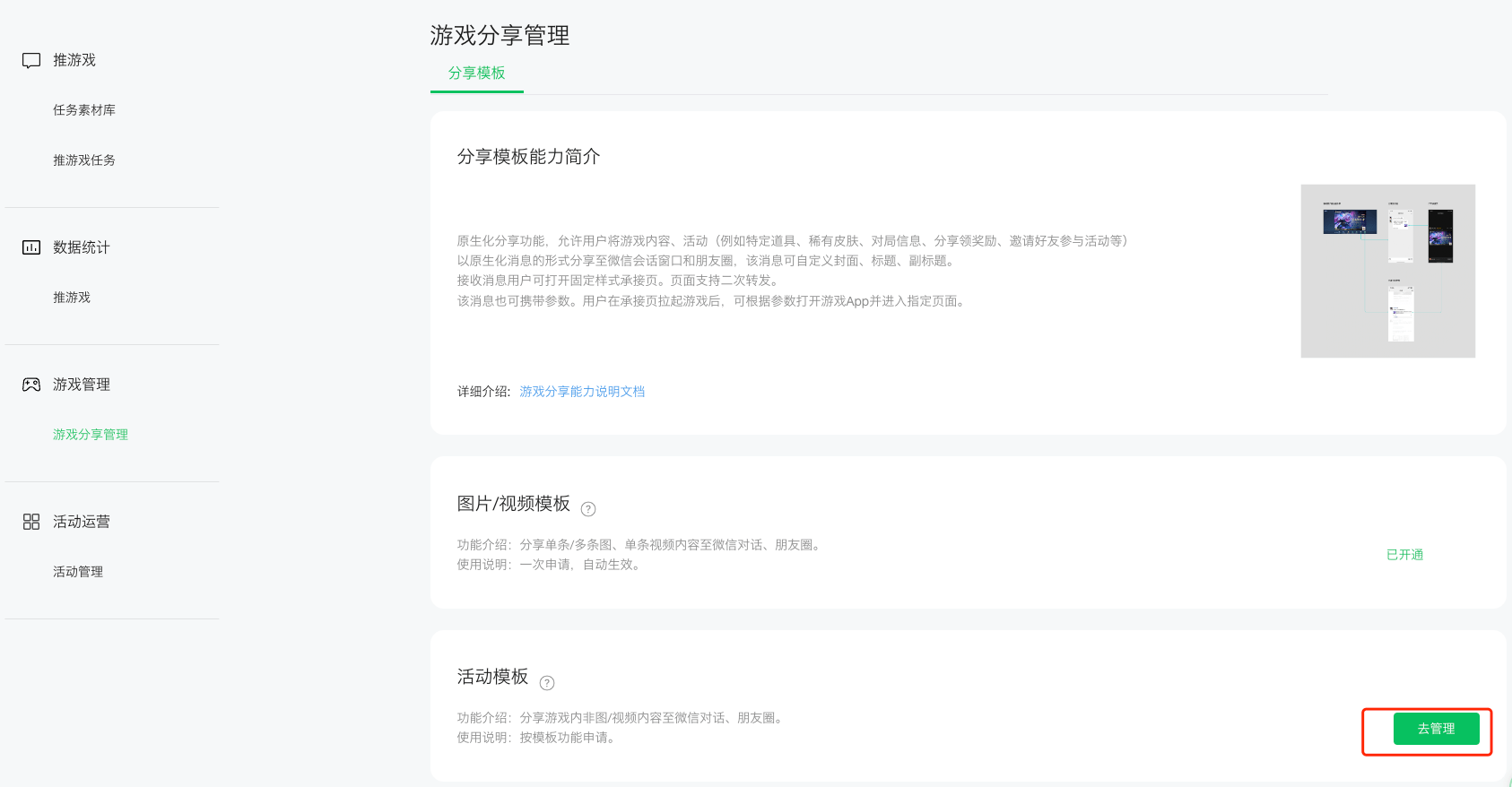Click the 活动运营 section header text

pyautogui.click(x=82, y=522)
